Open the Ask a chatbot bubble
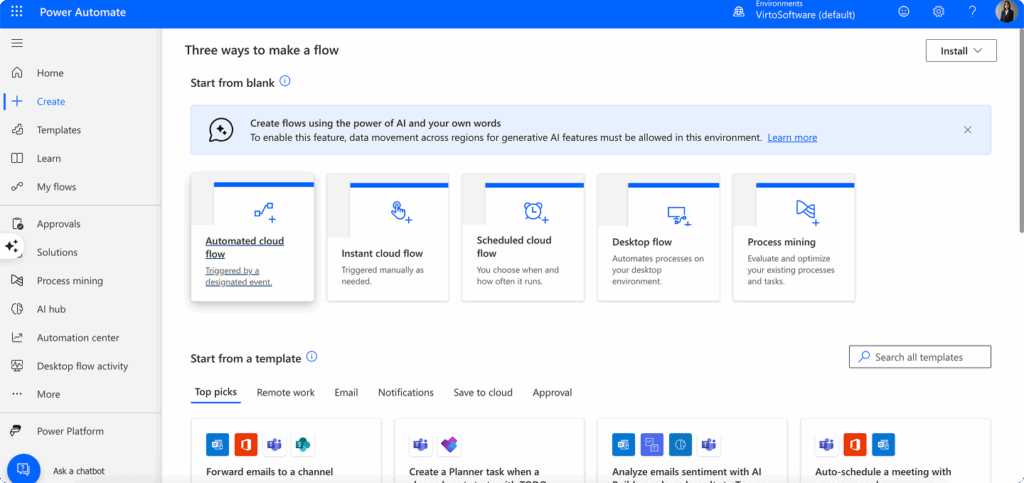The image size is (1024, 483). (24, 470)
